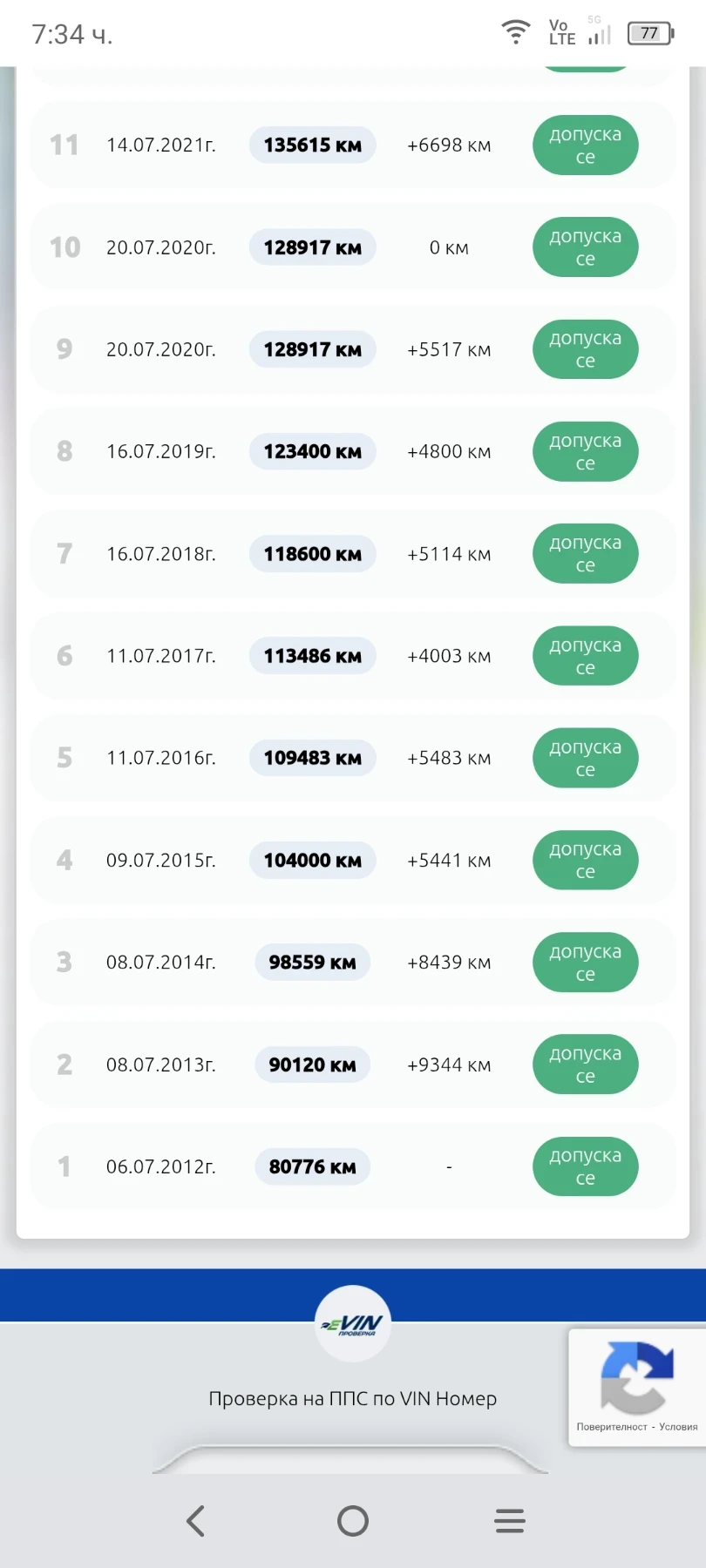Tap the 16.07.2019г. inspection date

[161, 451]
